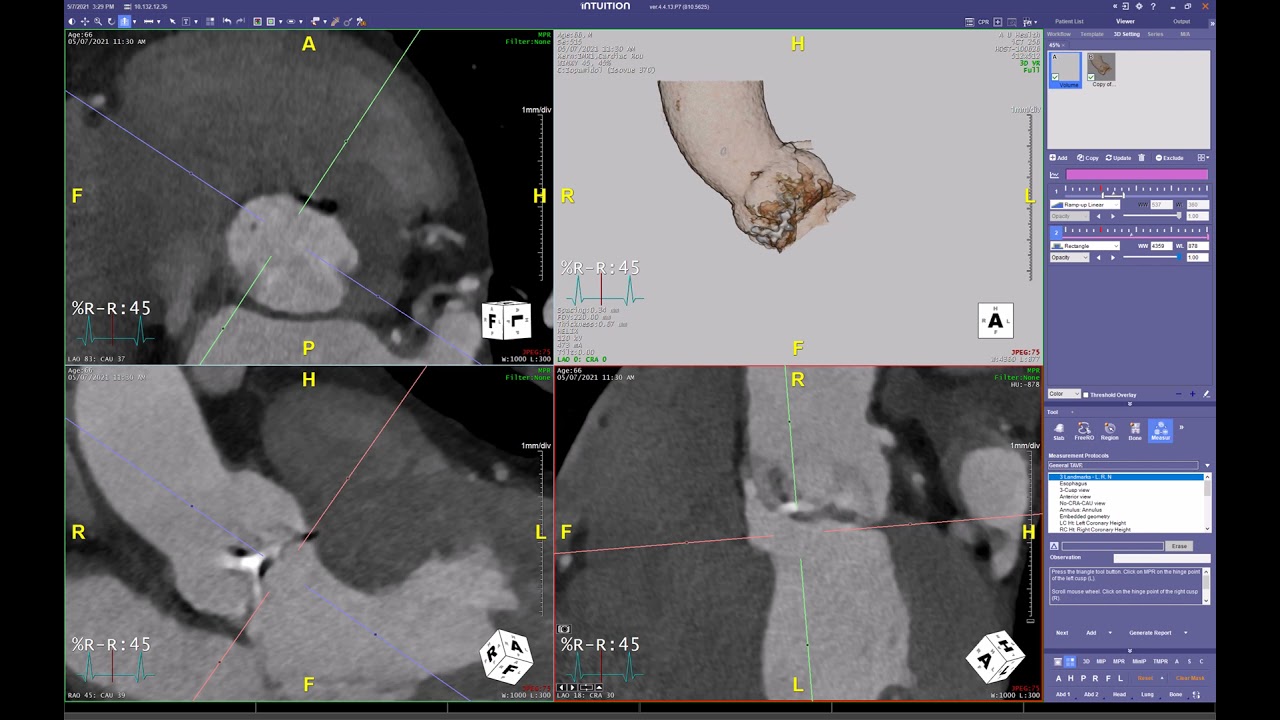
Task: Click the plus icon beside Threshold Overlay
Action: [x=1192, y=394]
